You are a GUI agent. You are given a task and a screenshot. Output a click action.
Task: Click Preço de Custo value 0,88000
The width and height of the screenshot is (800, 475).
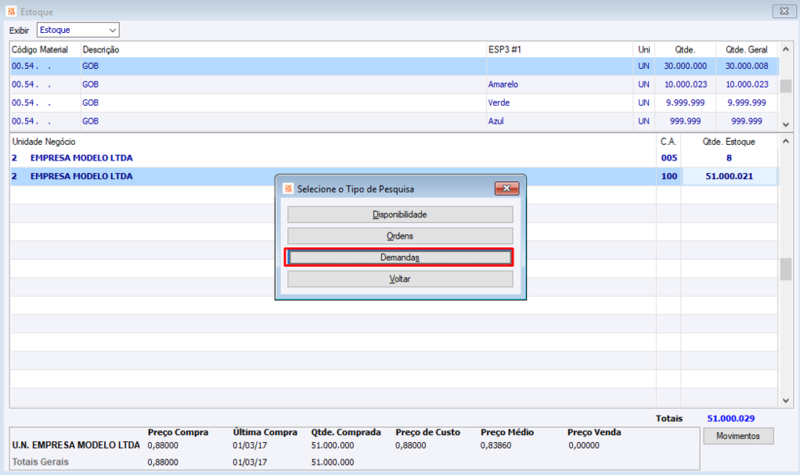click(x=410, y=445)
